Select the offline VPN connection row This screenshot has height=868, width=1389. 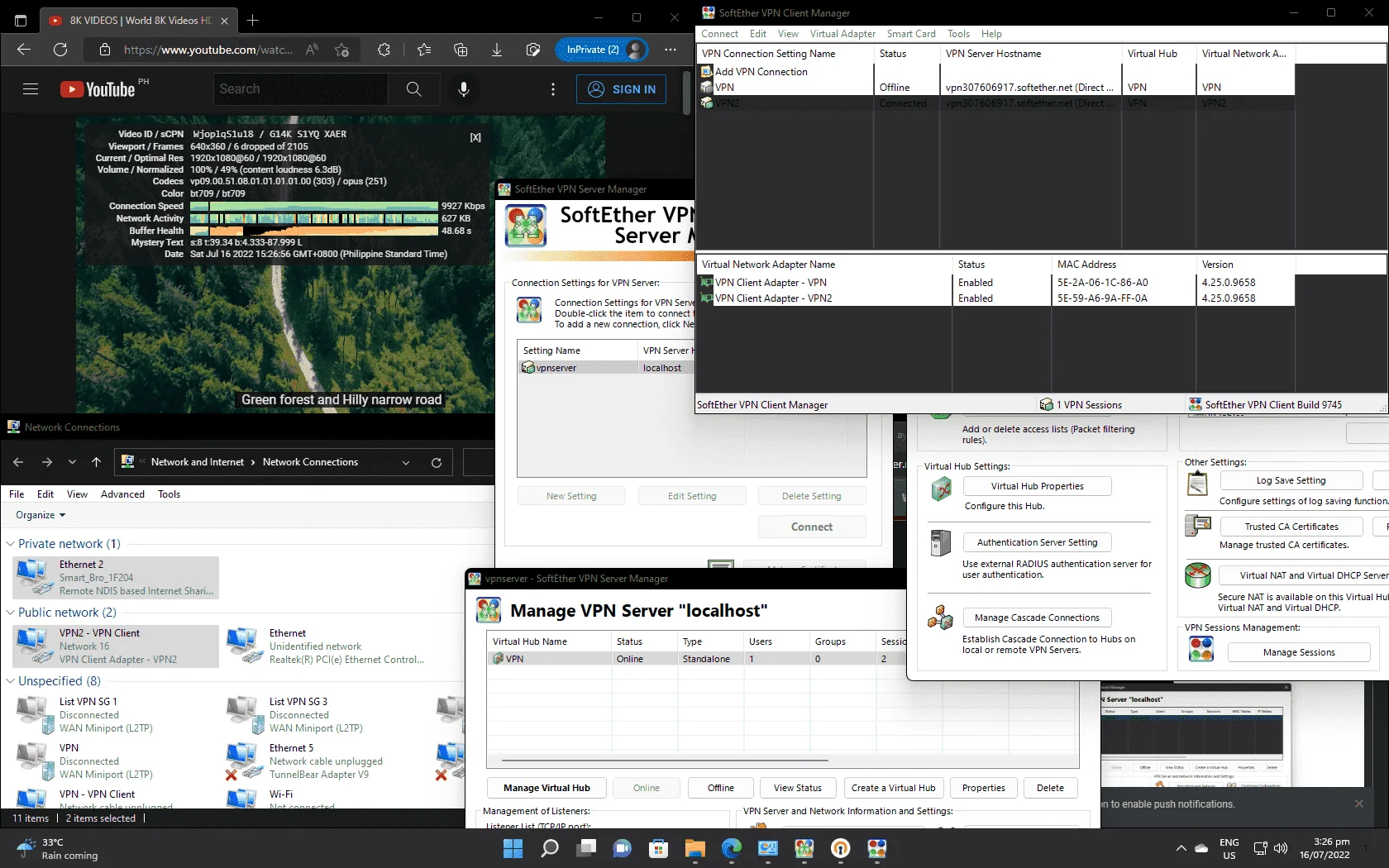(996, 88)
